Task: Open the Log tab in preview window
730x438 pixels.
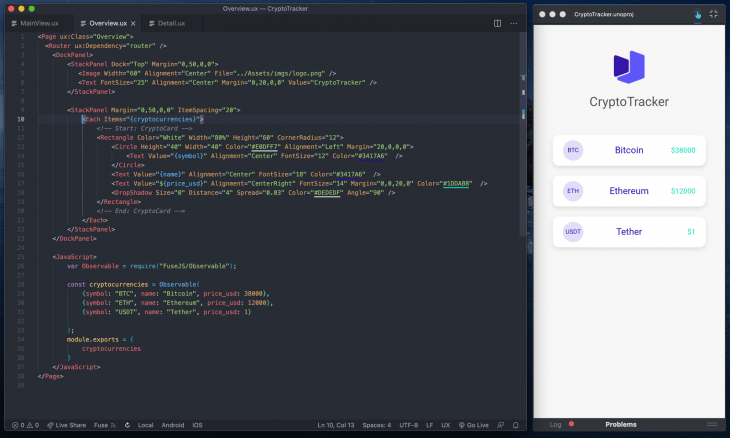Action: pos(555,425)
